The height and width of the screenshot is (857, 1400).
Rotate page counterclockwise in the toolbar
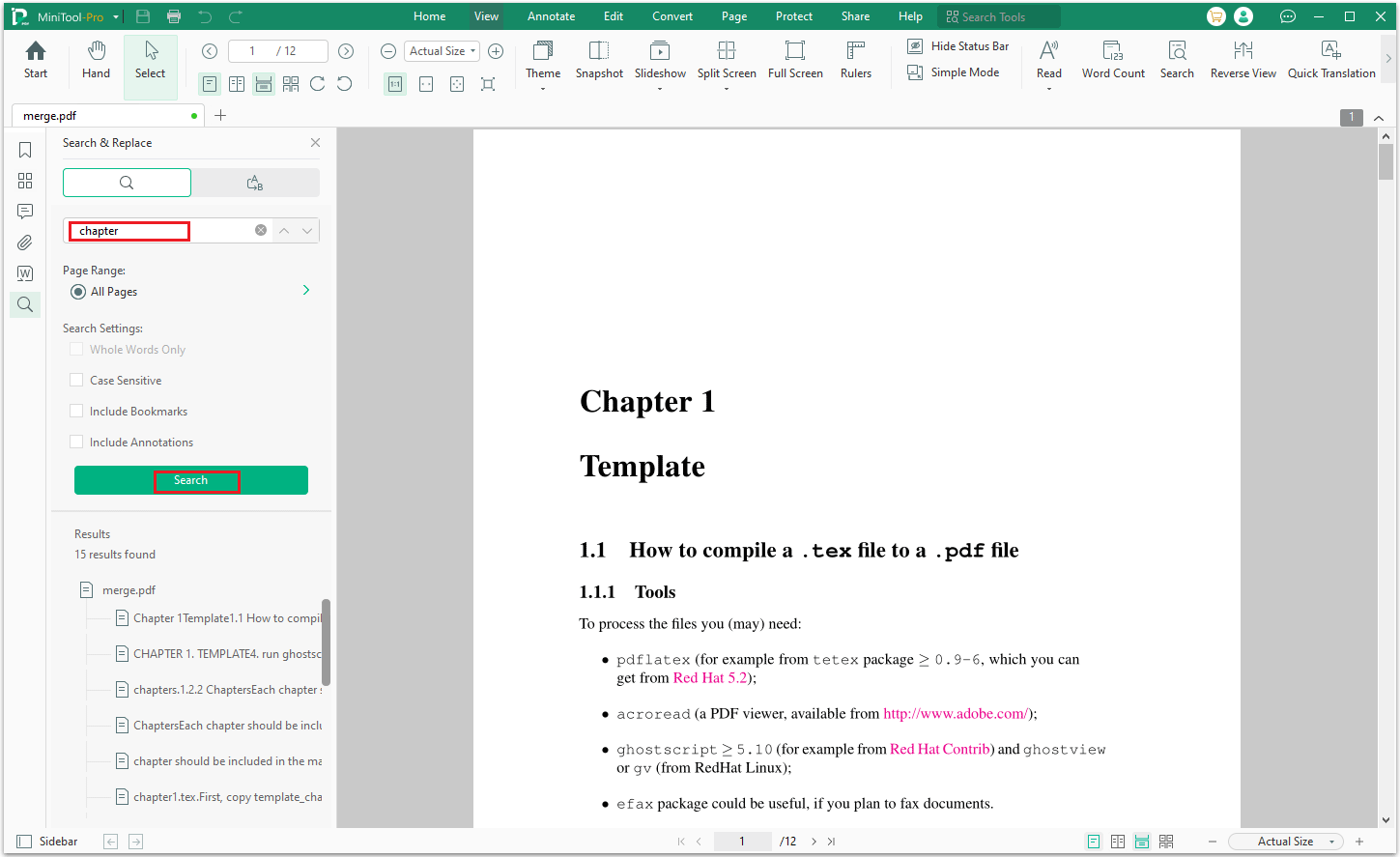click(x=345, y=84)
